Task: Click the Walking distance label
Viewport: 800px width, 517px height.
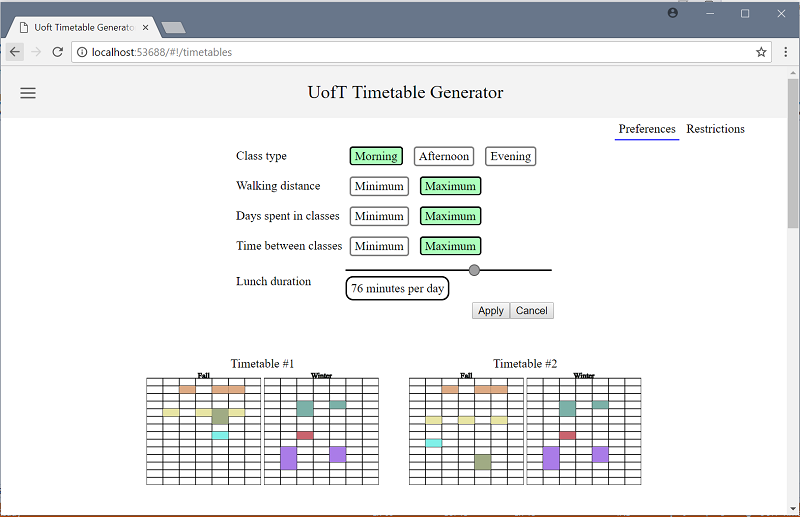Action: 278,186
